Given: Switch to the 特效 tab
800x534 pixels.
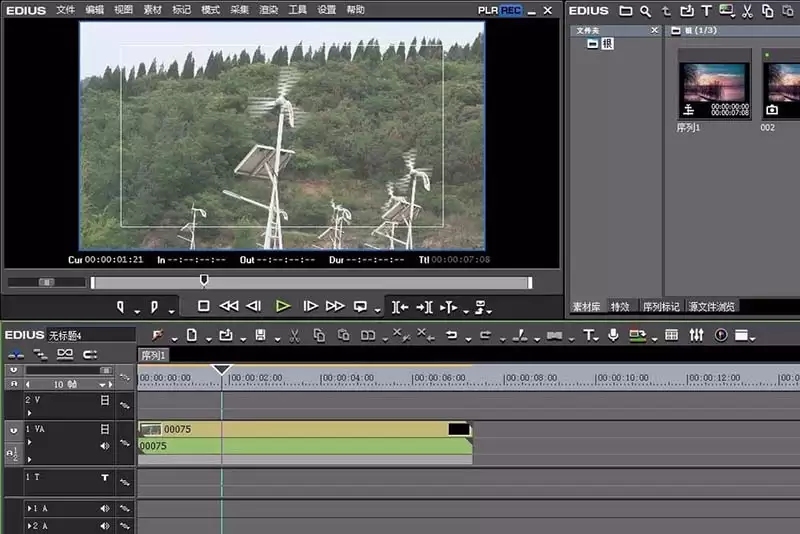Looking at the screenshot, I should coord(620,307).
